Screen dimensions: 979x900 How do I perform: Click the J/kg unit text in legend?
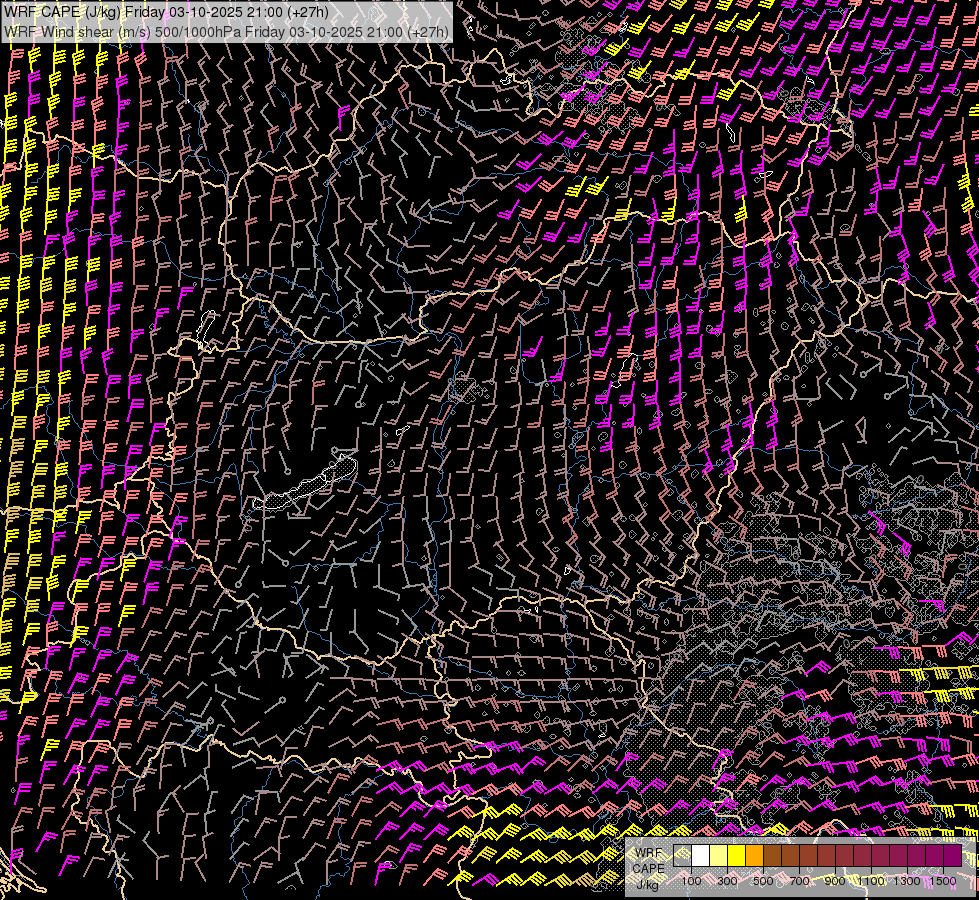(647, 884)
